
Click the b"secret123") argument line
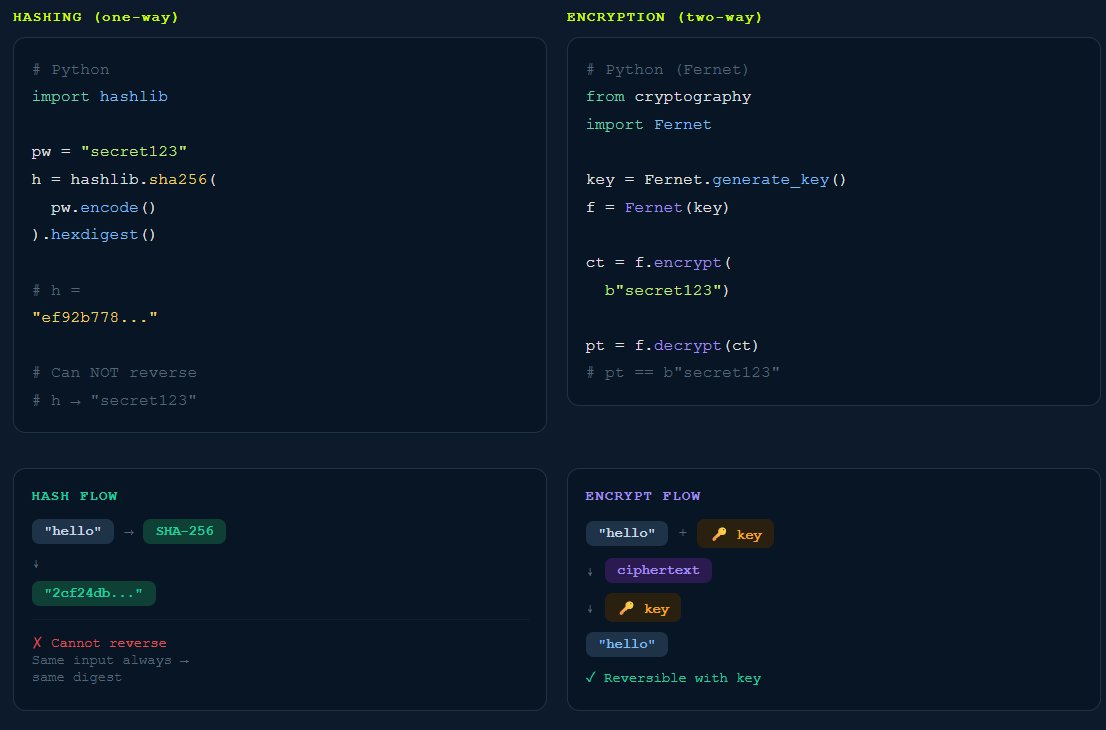coord(667,290)
